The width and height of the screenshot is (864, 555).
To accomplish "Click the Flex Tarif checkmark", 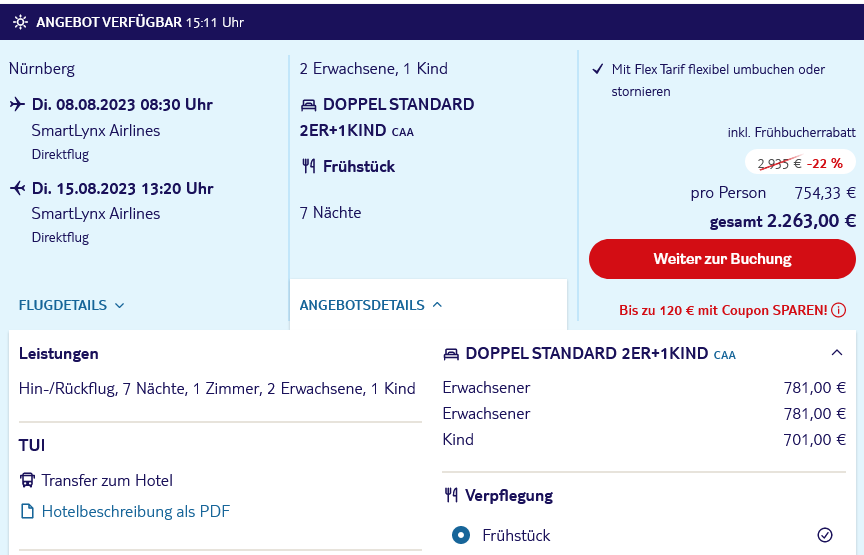I will coord(597,69).
